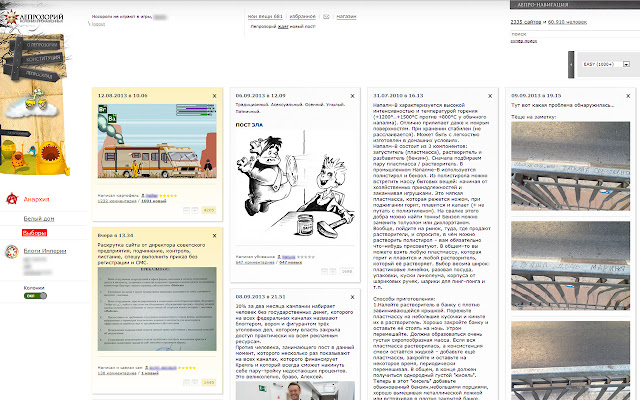
Task: Click the ПОСТ ЗЛА heading
Action: 249,125
